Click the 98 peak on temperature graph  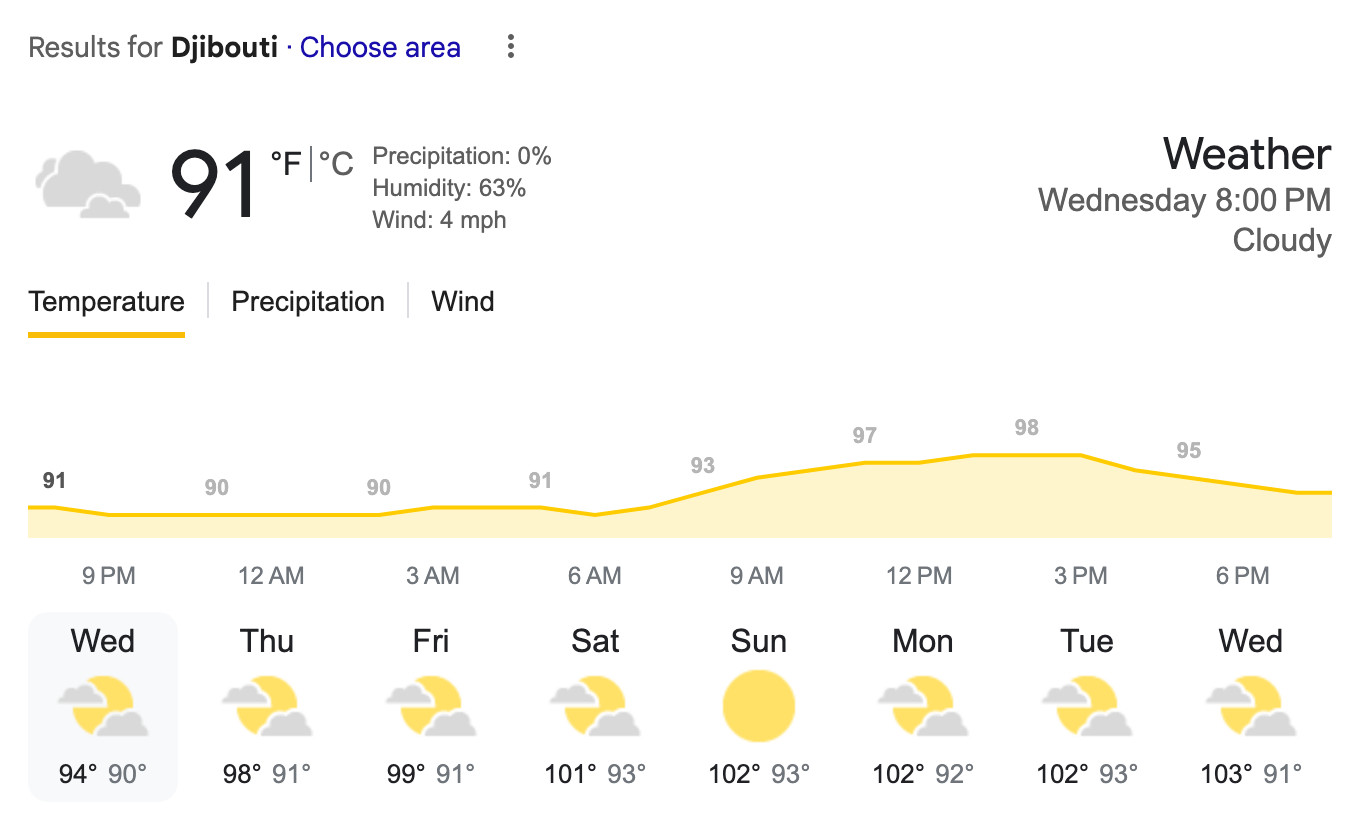click(x=1027, y=429)
